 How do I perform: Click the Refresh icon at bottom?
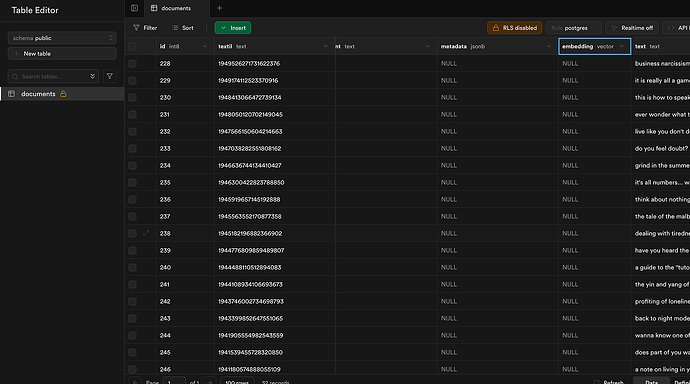pyautogui.click(x=596, y=382)
